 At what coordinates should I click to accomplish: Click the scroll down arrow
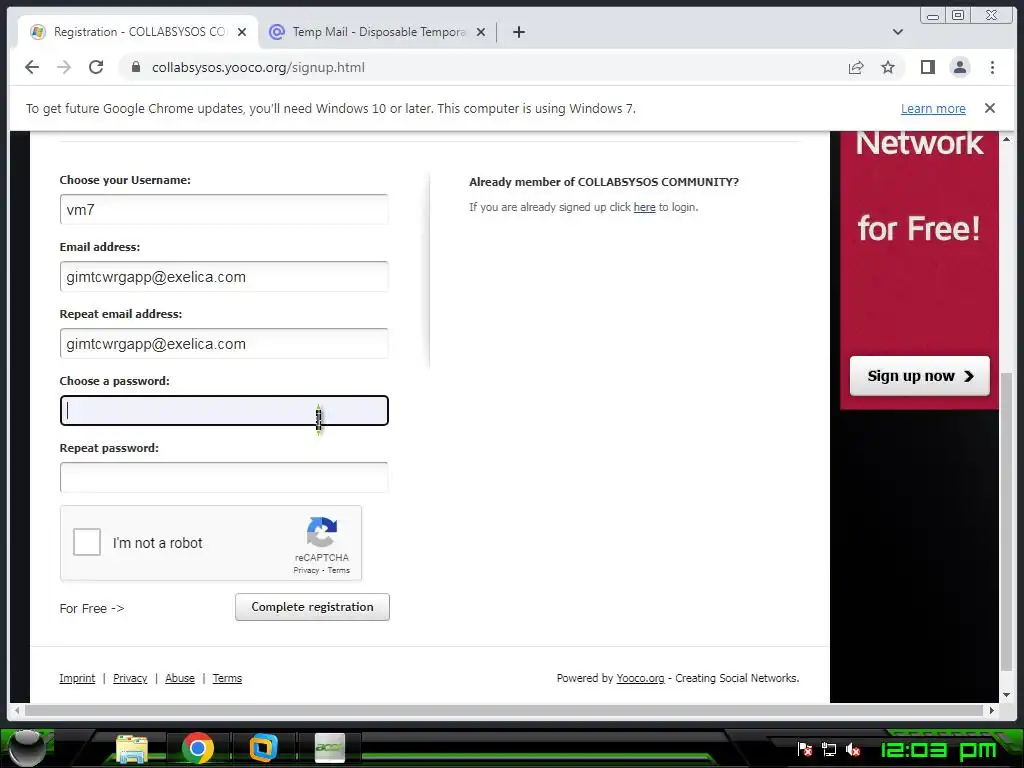tap(1006, 695)
